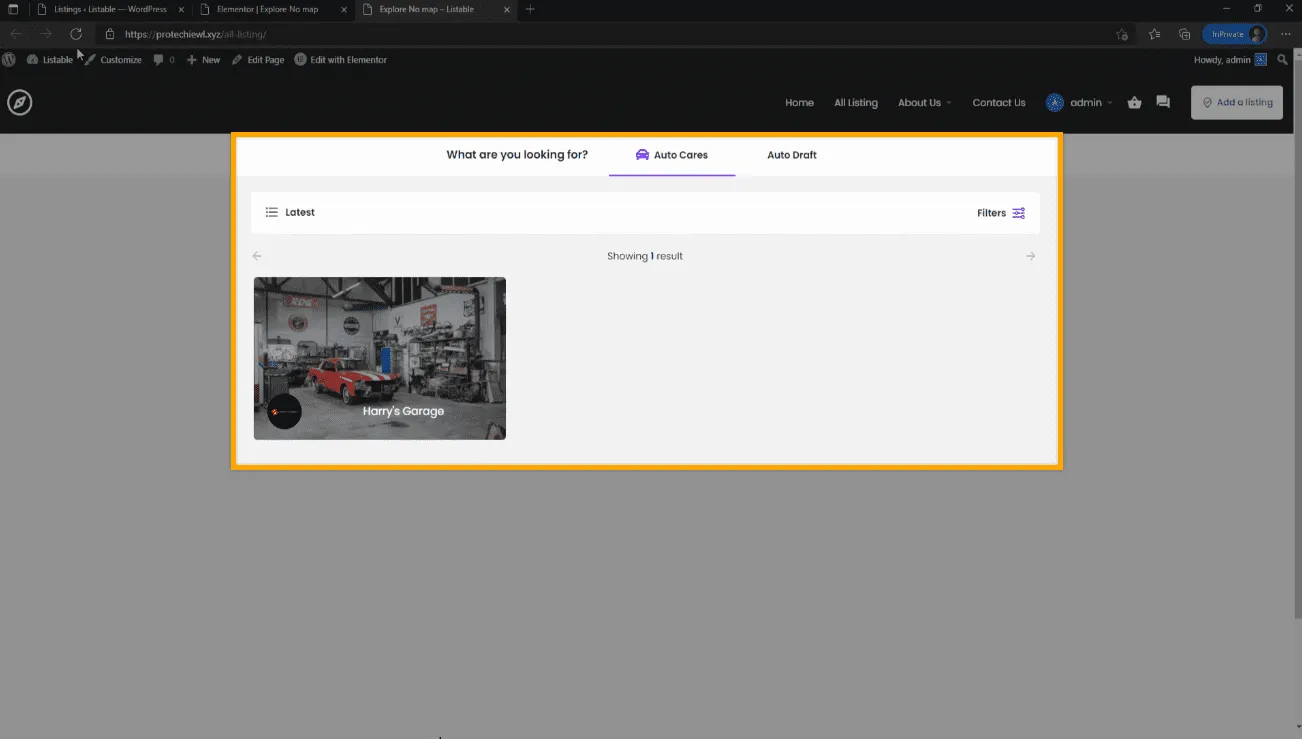This screenshot has width=1302, height=739.
Task: Open the Filters panel
Action: click(x=1001, y=213)
